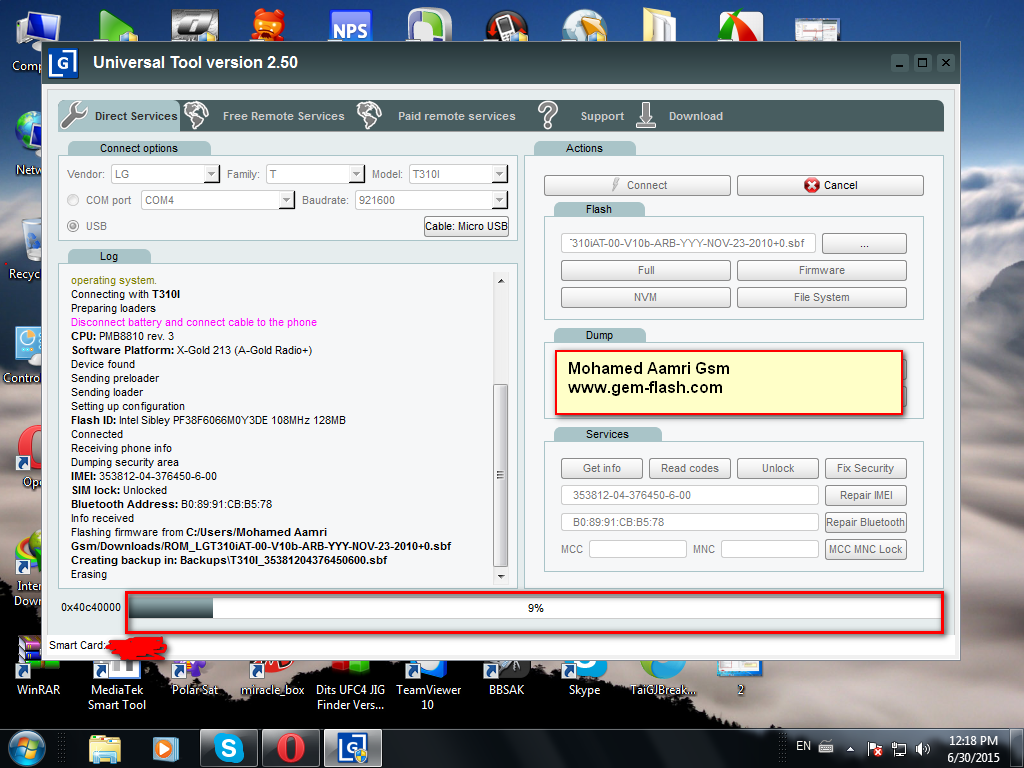Expand the COM port dropdown showing COM4
Viewport: 1024px width, 768px height.
pos(286,200)
